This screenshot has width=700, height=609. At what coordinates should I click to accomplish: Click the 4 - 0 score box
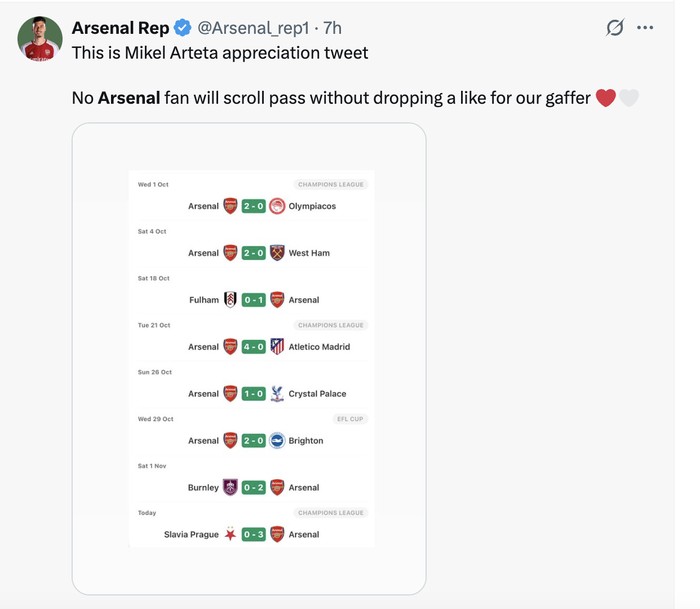(253, 347)
